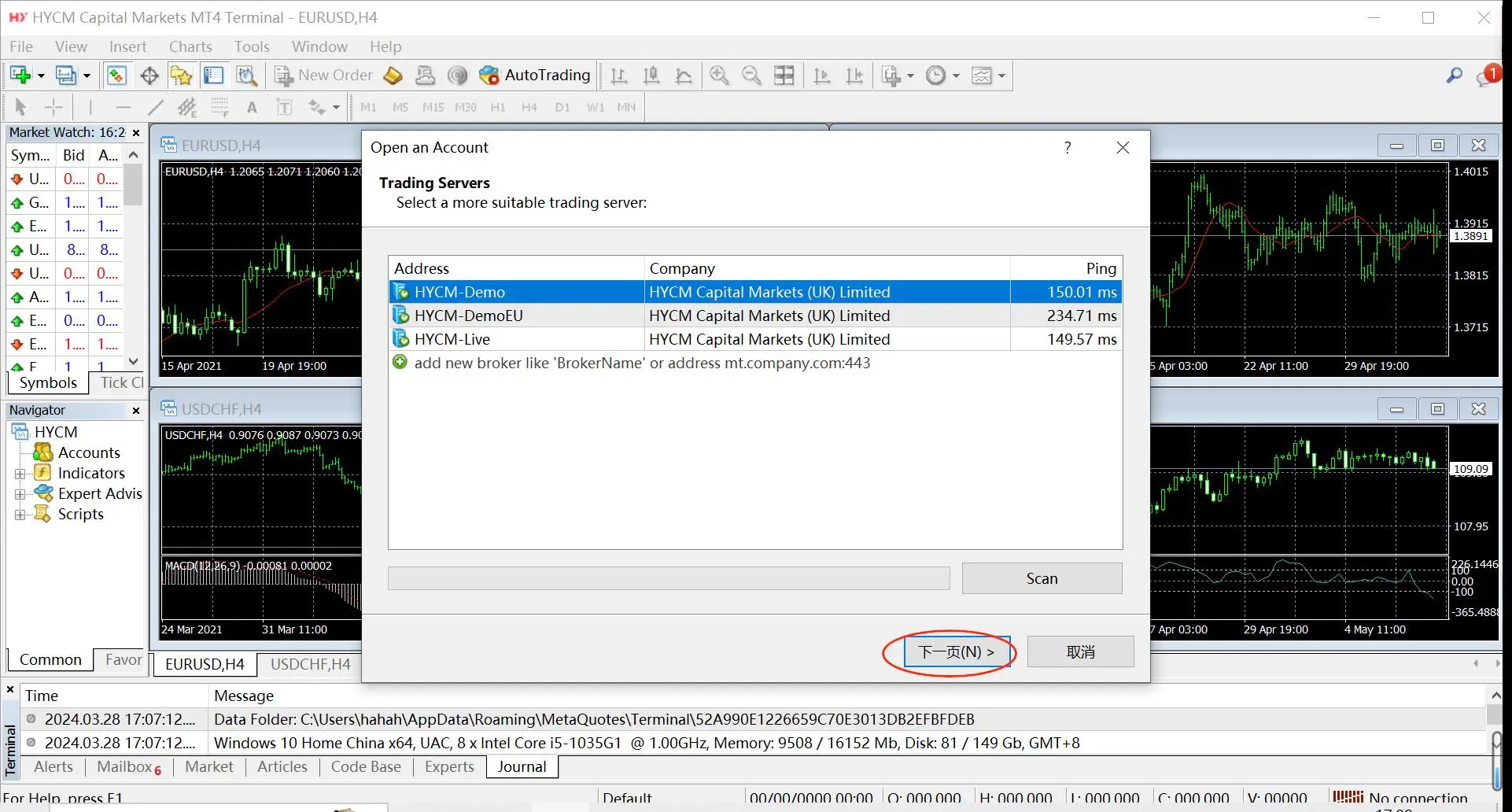Expand the Expert Advisors node in Navigator
This screenshot has width=1512, height=812.
tap(20, 494)
